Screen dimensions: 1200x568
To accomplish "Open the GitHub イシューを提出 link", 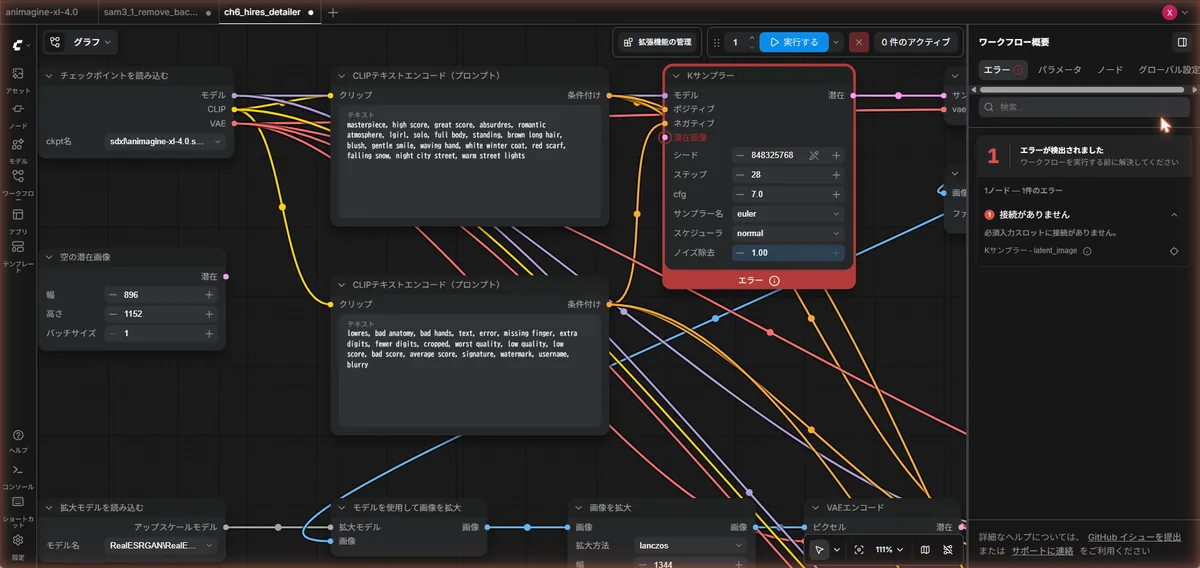I will coord(1134,537).
